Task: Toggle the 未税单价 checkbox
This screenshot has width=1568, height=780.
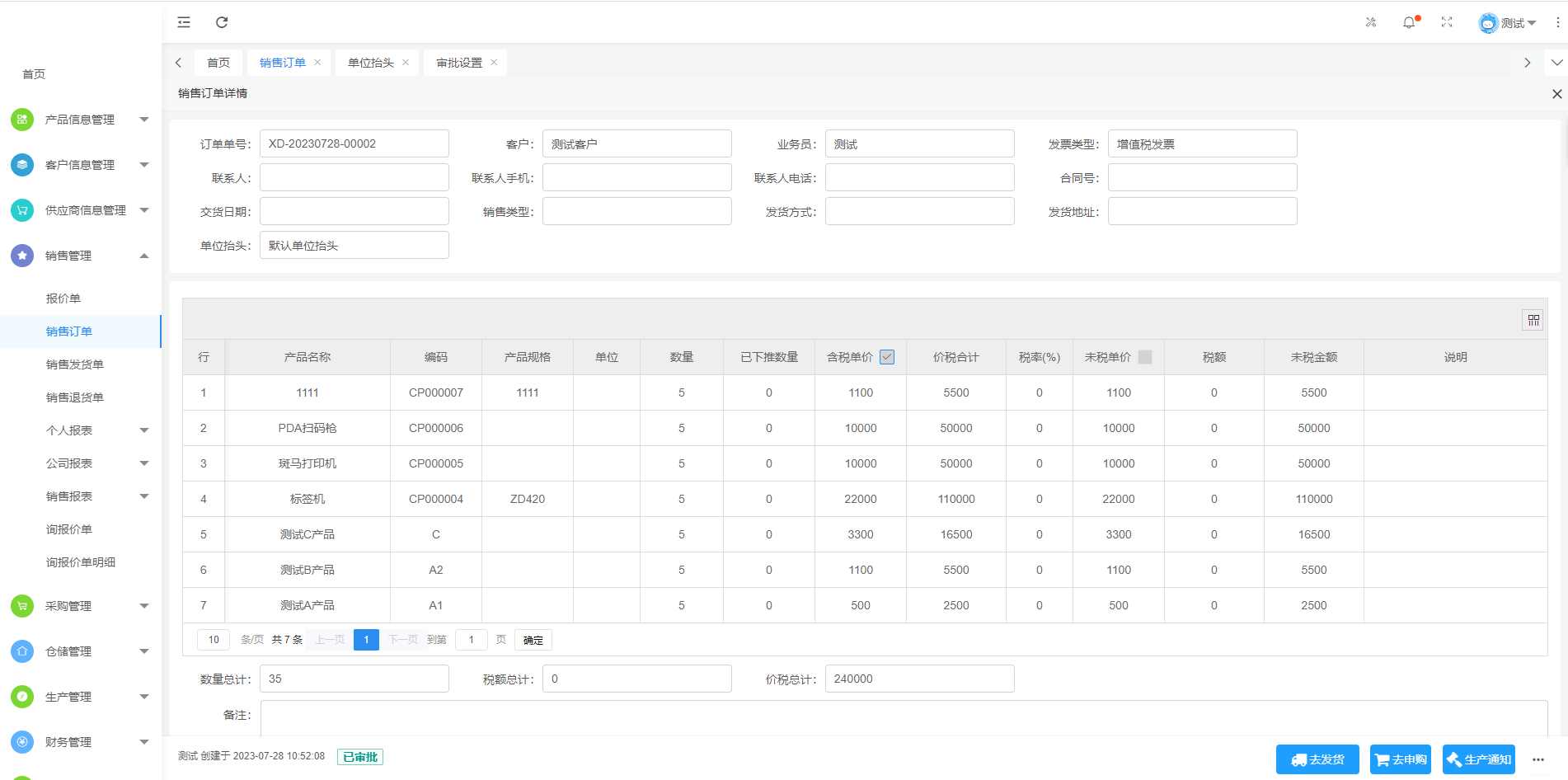Action: point(1145,357)
